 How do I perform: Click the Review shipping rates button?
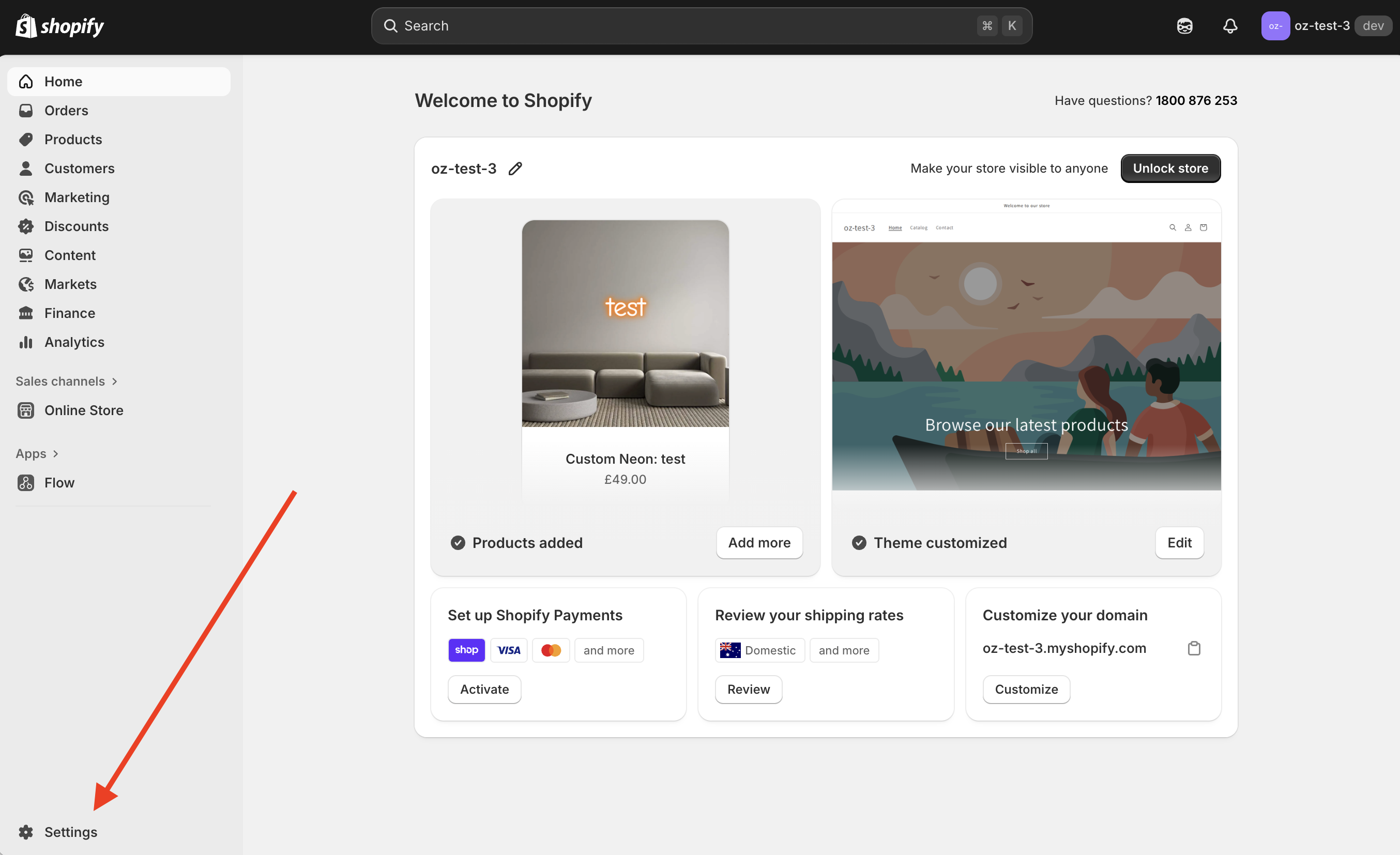[748, 689]
